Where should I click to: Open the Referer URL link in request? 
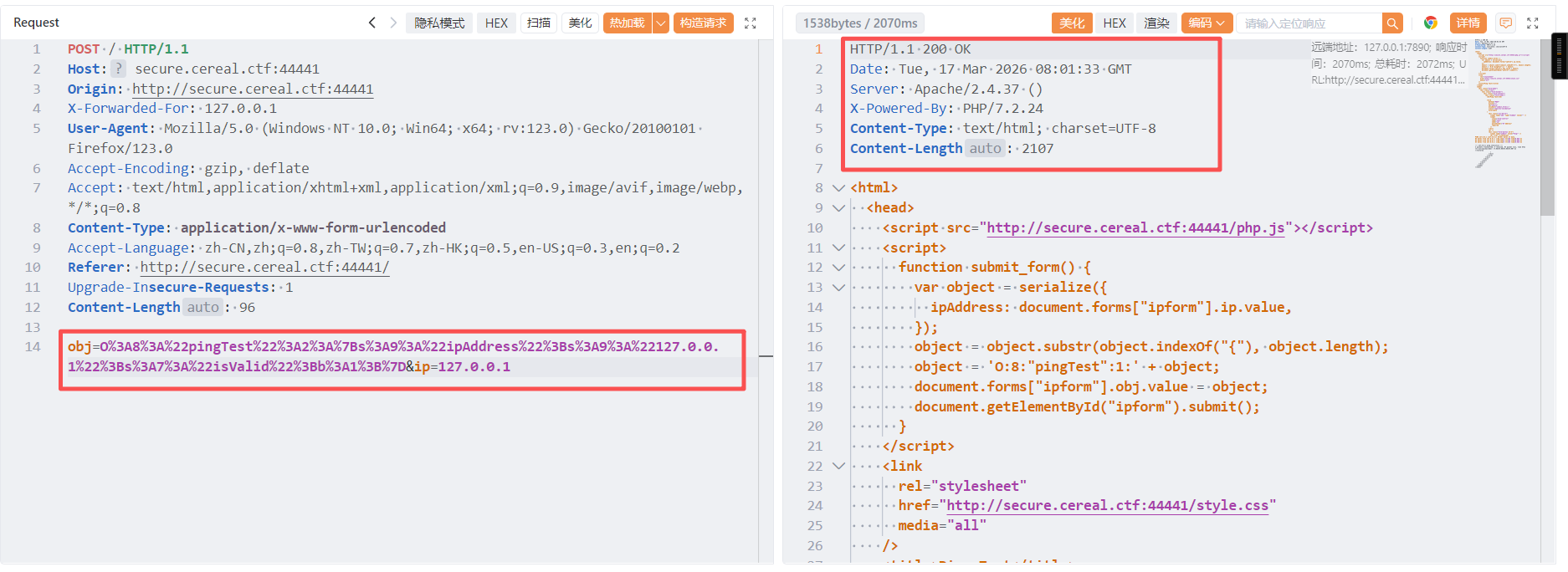click(264, 268)
